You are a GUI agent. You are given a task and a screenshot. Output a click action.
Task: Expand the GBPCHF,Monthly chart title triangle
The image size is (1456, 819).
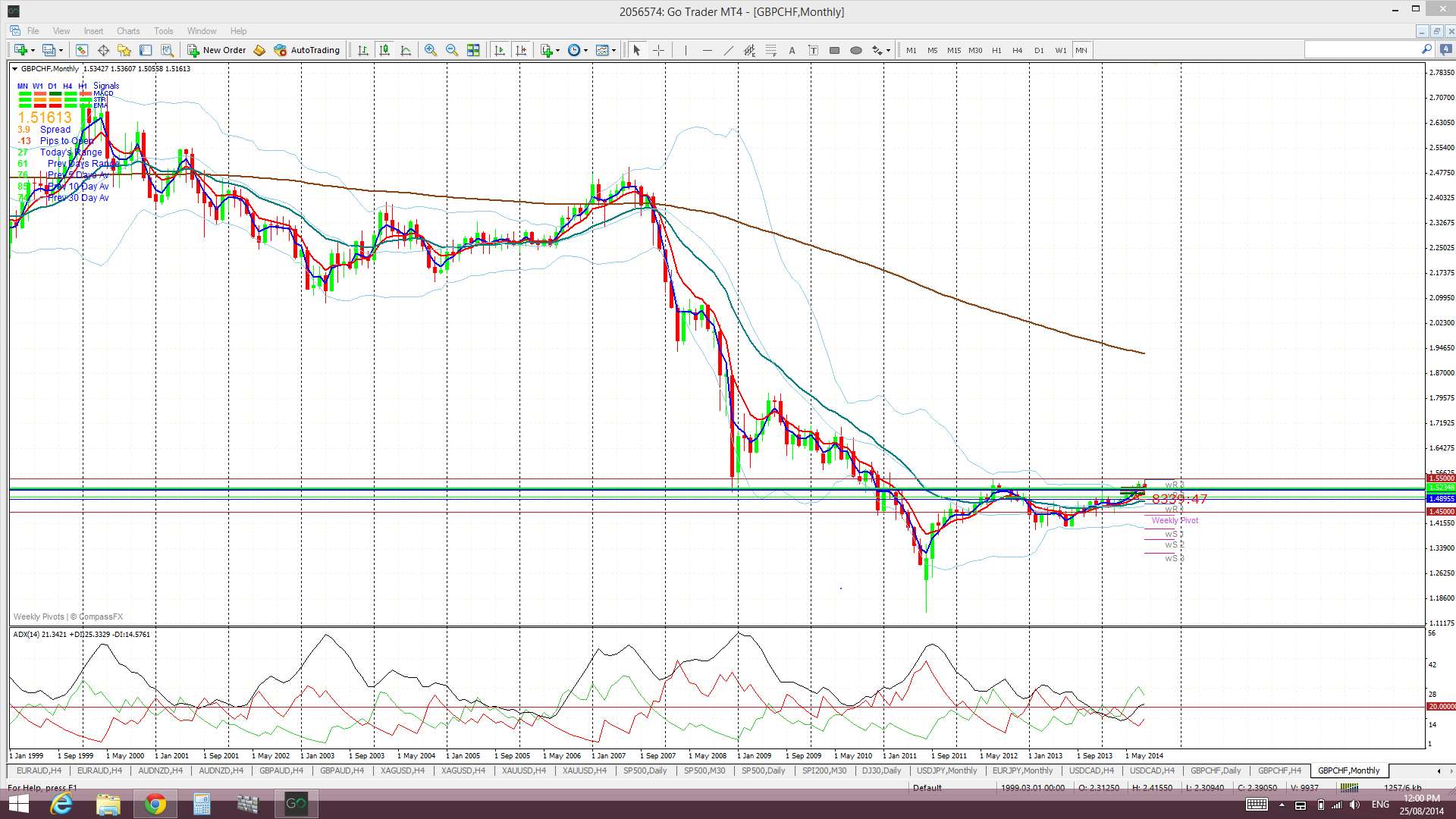tap(14, 69)
